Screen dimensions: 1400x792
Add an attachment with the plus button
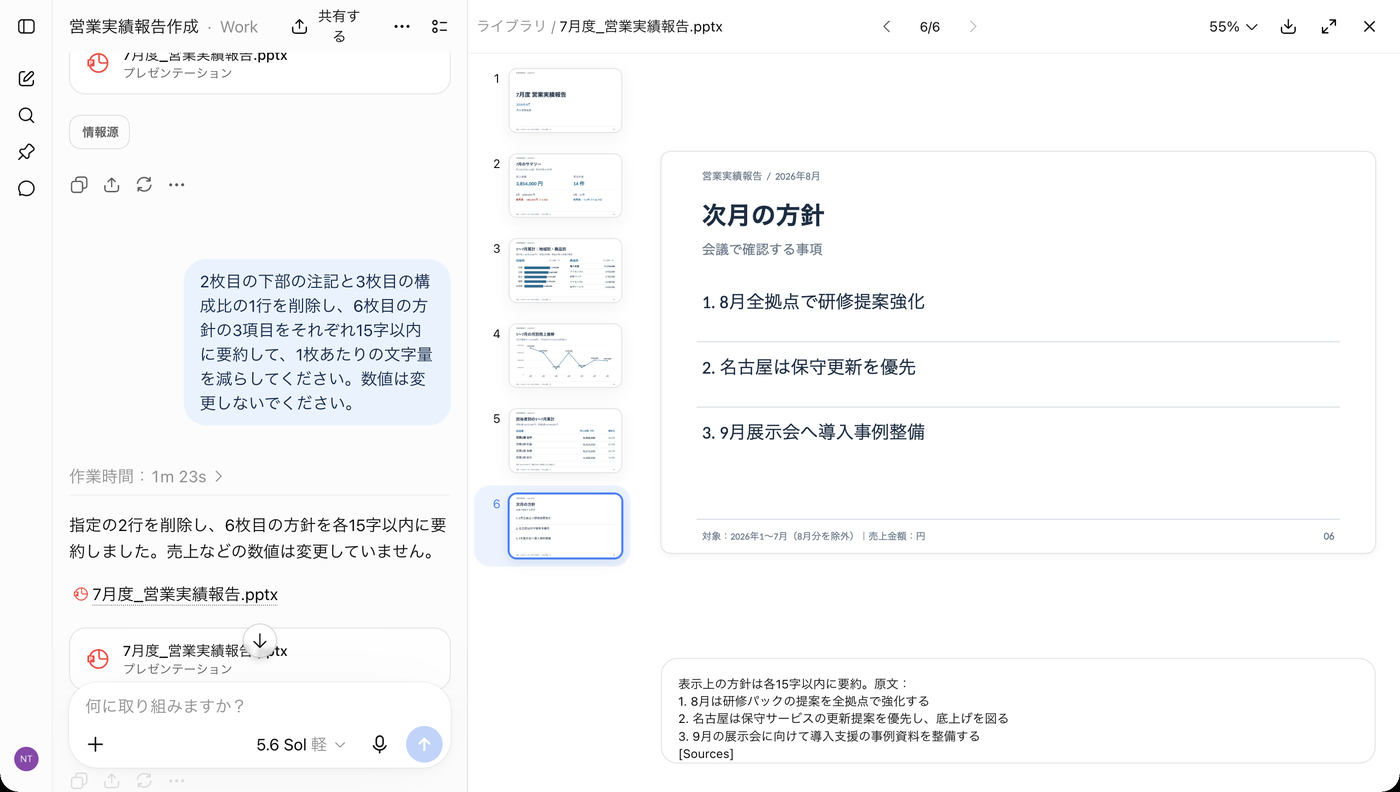tap(95, 744)
